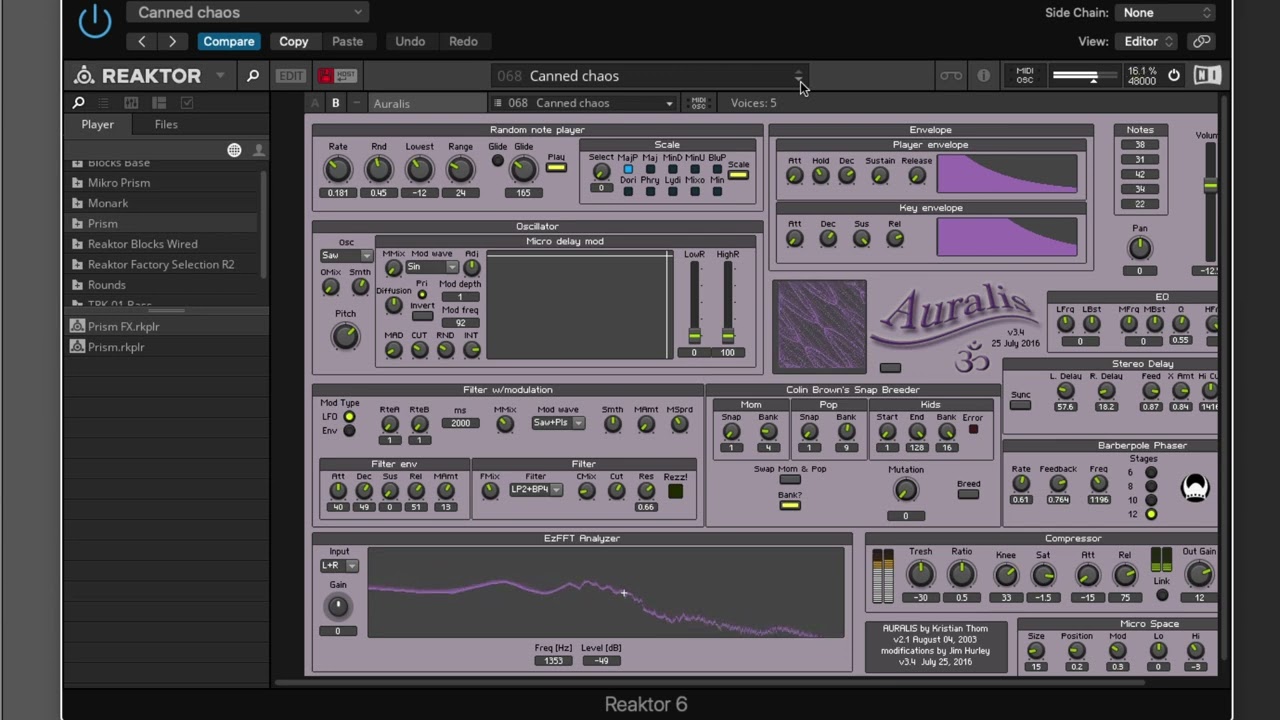
Task: Open the MIDI OSC icon next to Voices
Action: pyautogui.click(x=698, y=103)
